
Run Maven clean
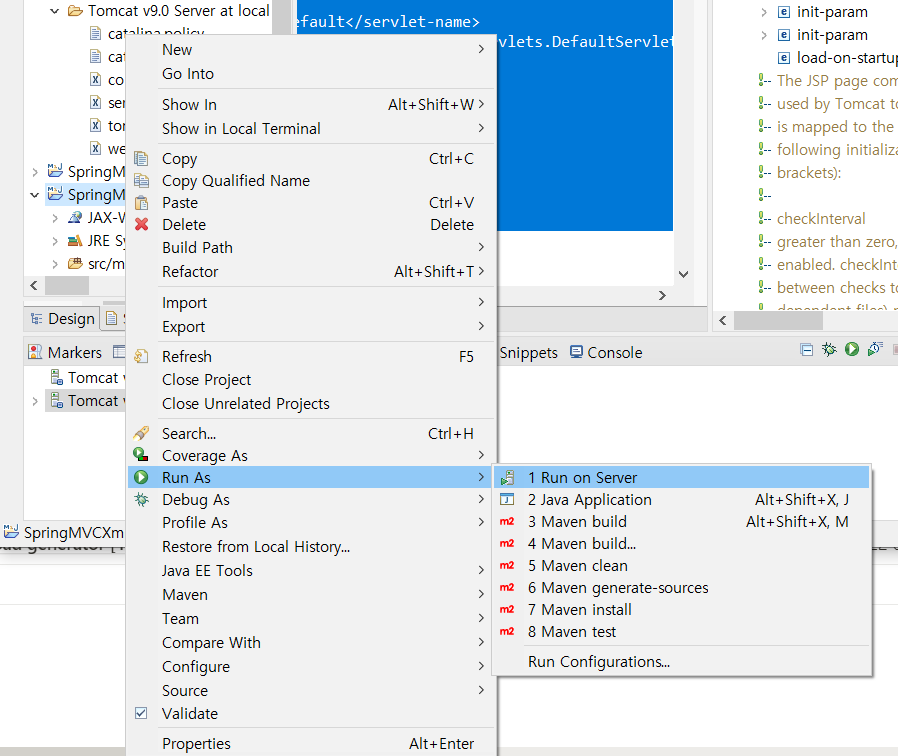[x=681, y=566]
